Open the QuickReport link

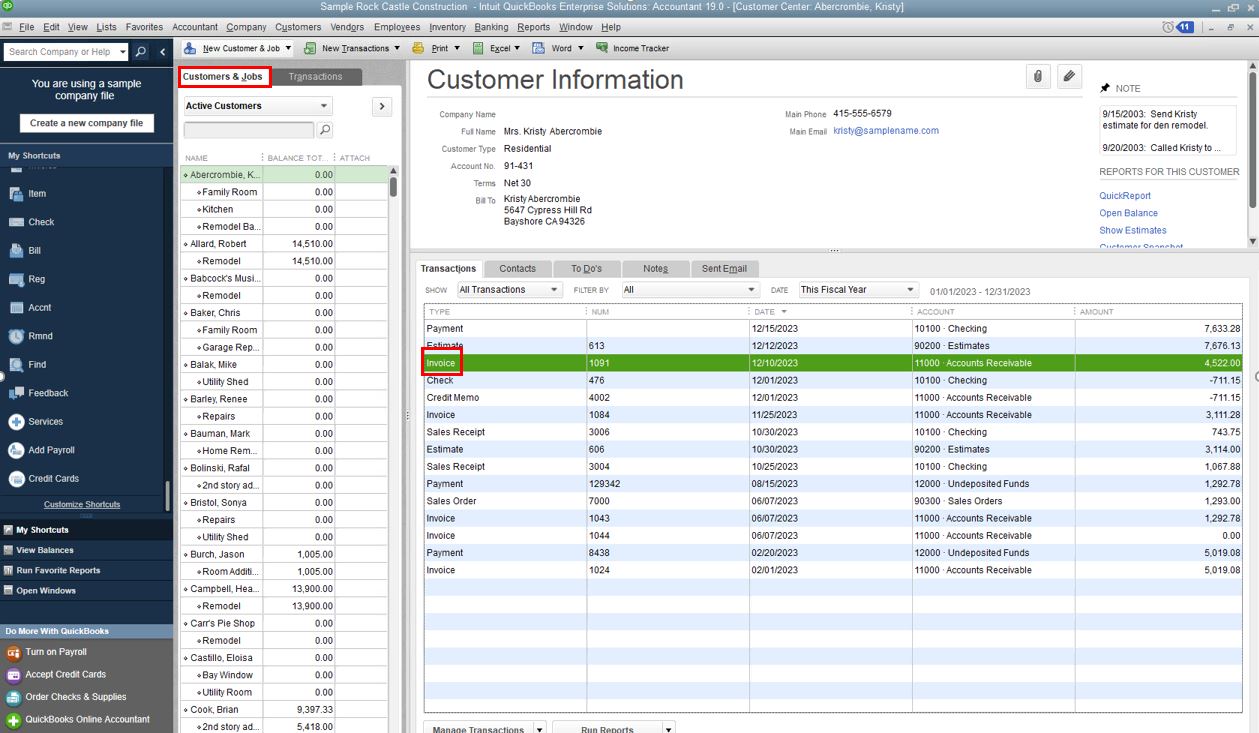(x=1125, y=196)
